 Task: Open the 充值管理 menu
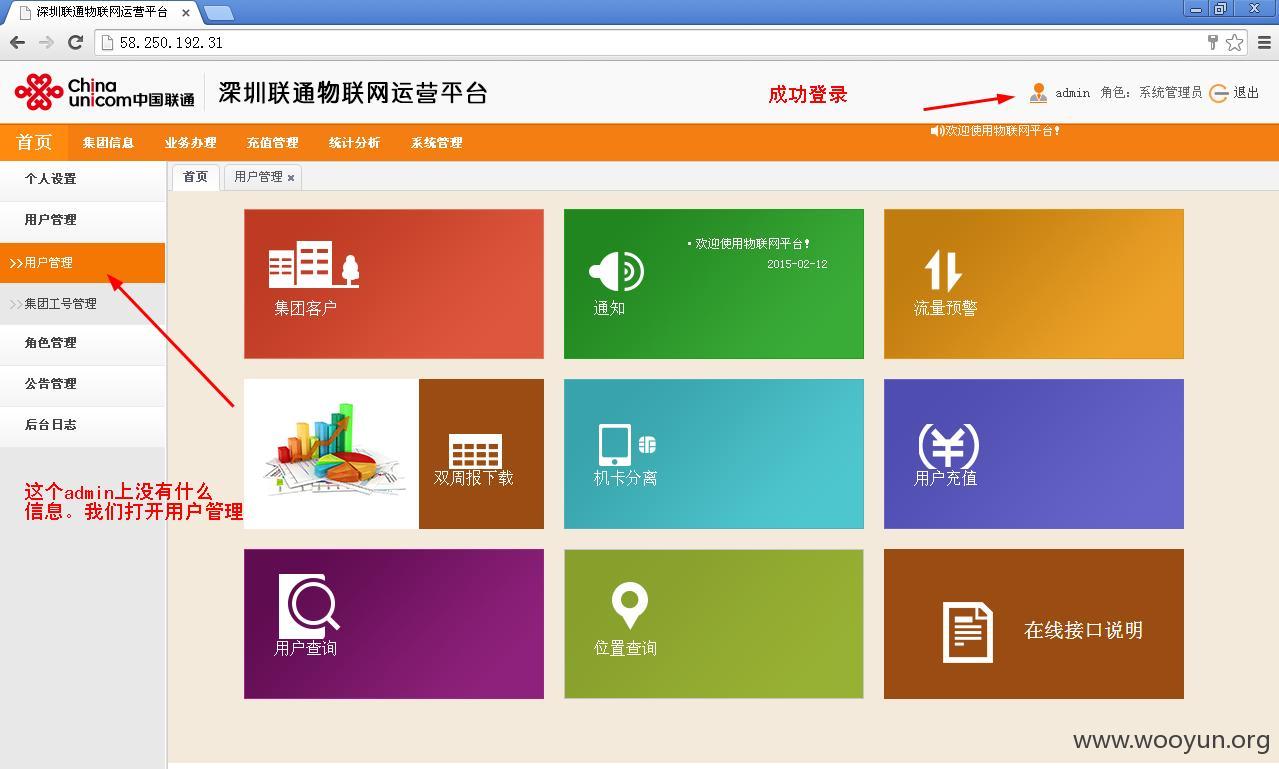click(272, 142)
